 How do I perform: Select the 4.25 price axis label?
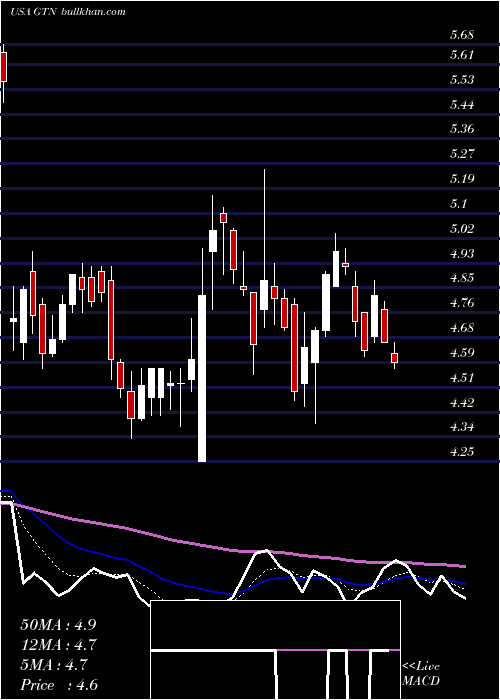pyautogui.click(x=462, y=452)
